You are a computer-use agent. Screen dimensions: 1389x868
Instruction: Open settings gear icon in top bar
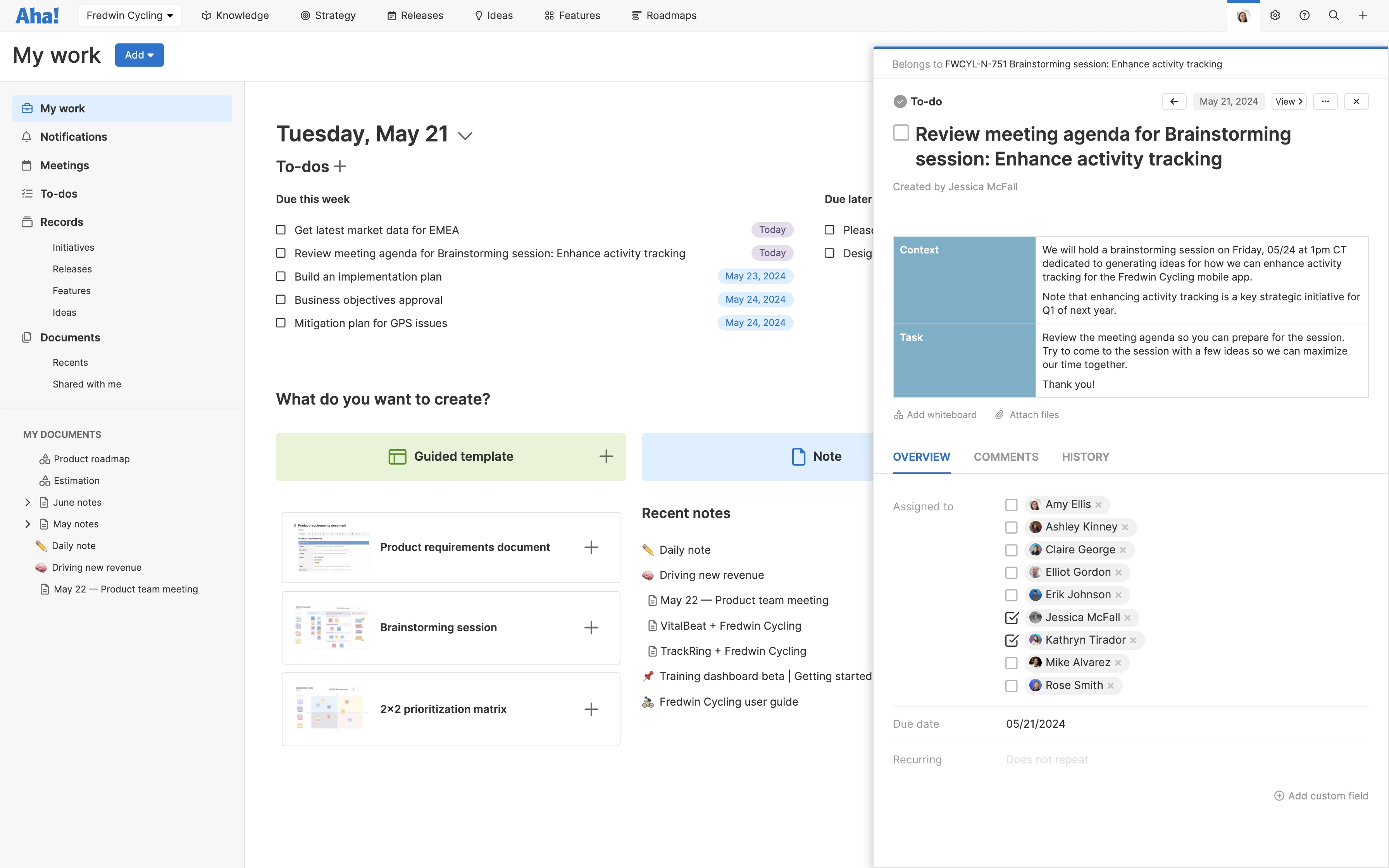pyautogui.click(x=1275, y=15)
